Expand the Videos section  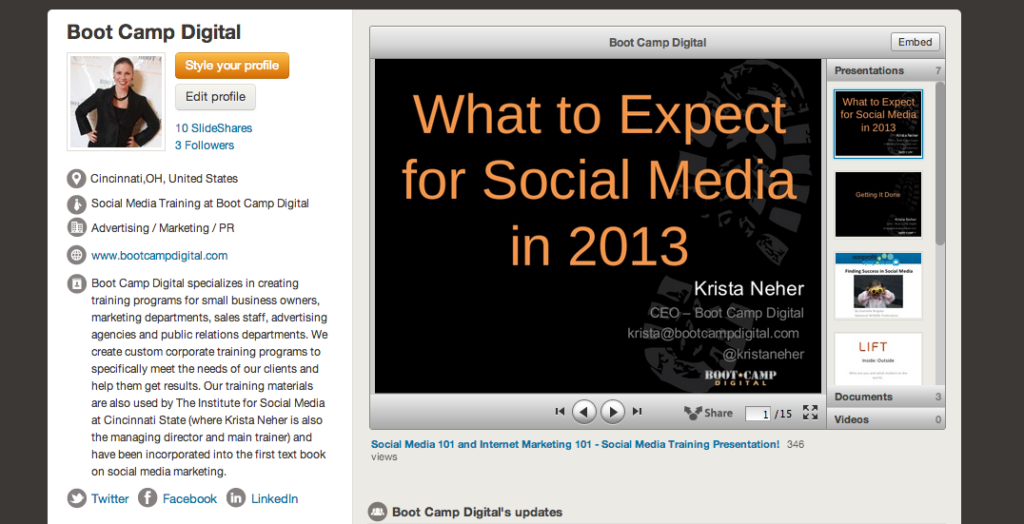point(852,419)
